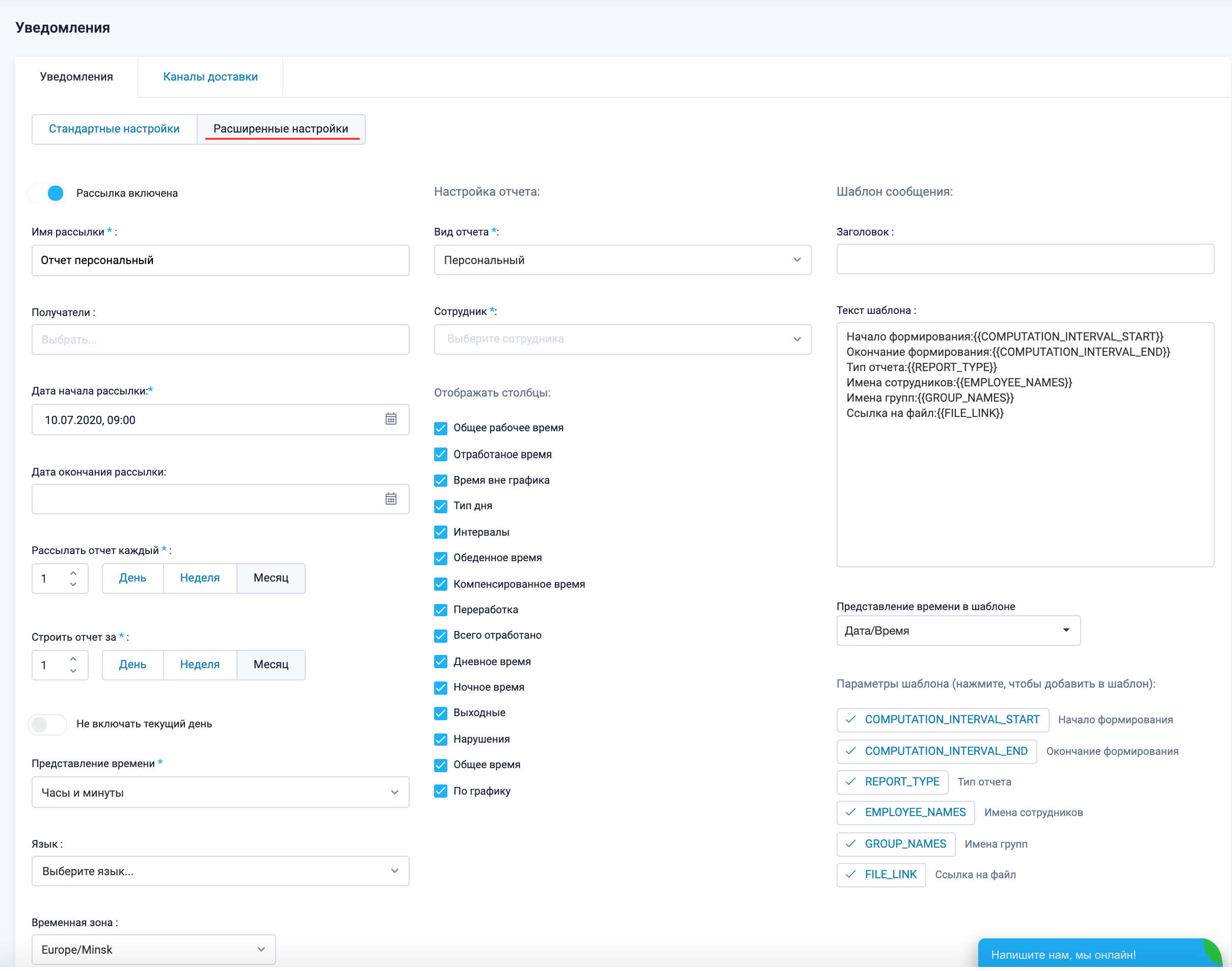Add COMPUTATION_INTERVAL_START parameter to template
Image resolution: width=1232 pixels, height=971 pixels.
click(x=942, y=720)
